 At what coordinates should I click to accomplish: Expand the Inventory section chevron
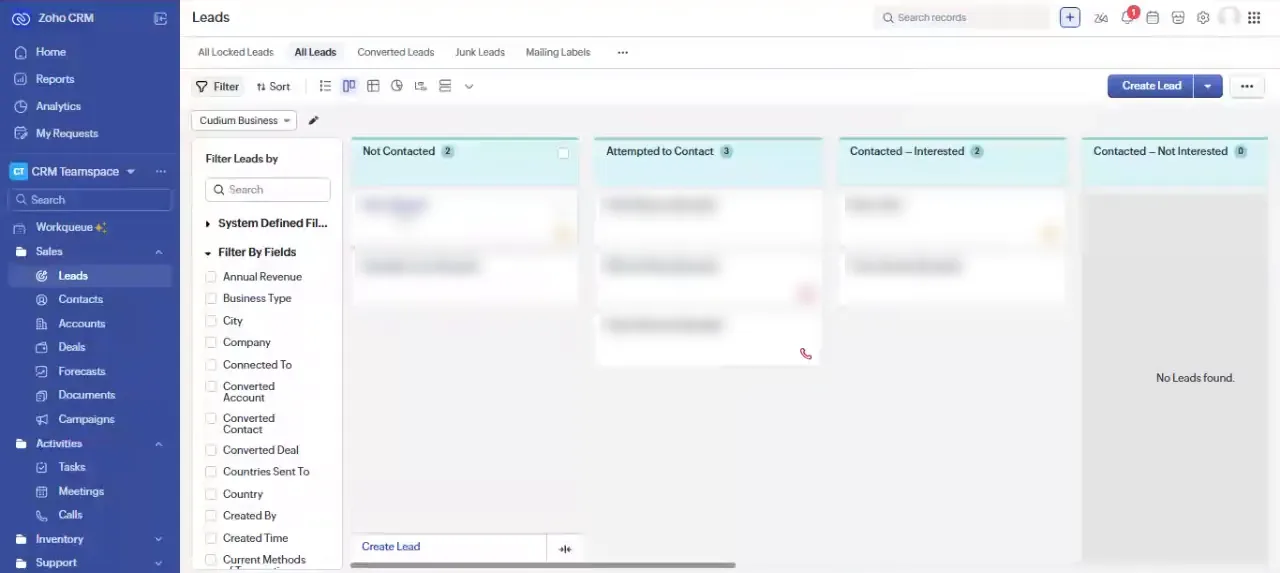tap(159, 539)
